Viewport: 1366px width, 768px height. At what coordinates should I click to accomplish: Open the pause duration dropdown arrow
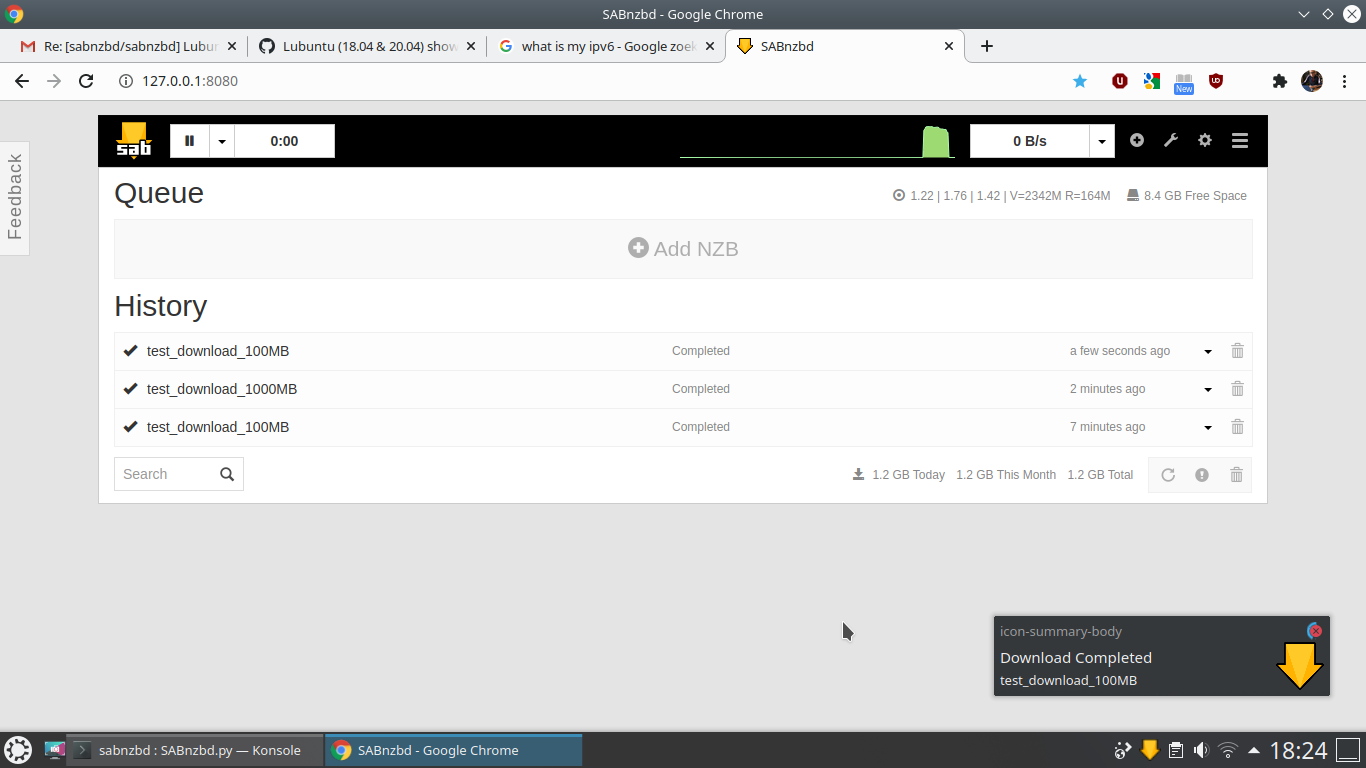[221, 140]
